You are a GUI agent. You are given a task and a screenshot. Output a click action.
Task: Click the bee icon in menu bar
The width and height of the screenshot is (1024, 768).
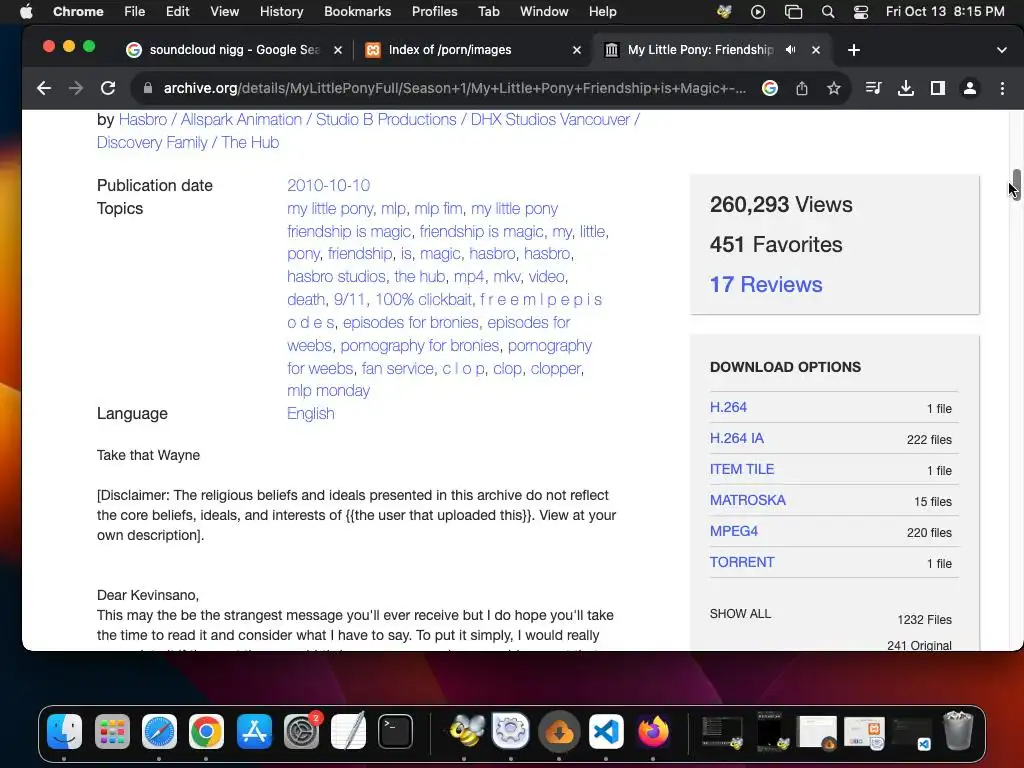pos(724,11)
